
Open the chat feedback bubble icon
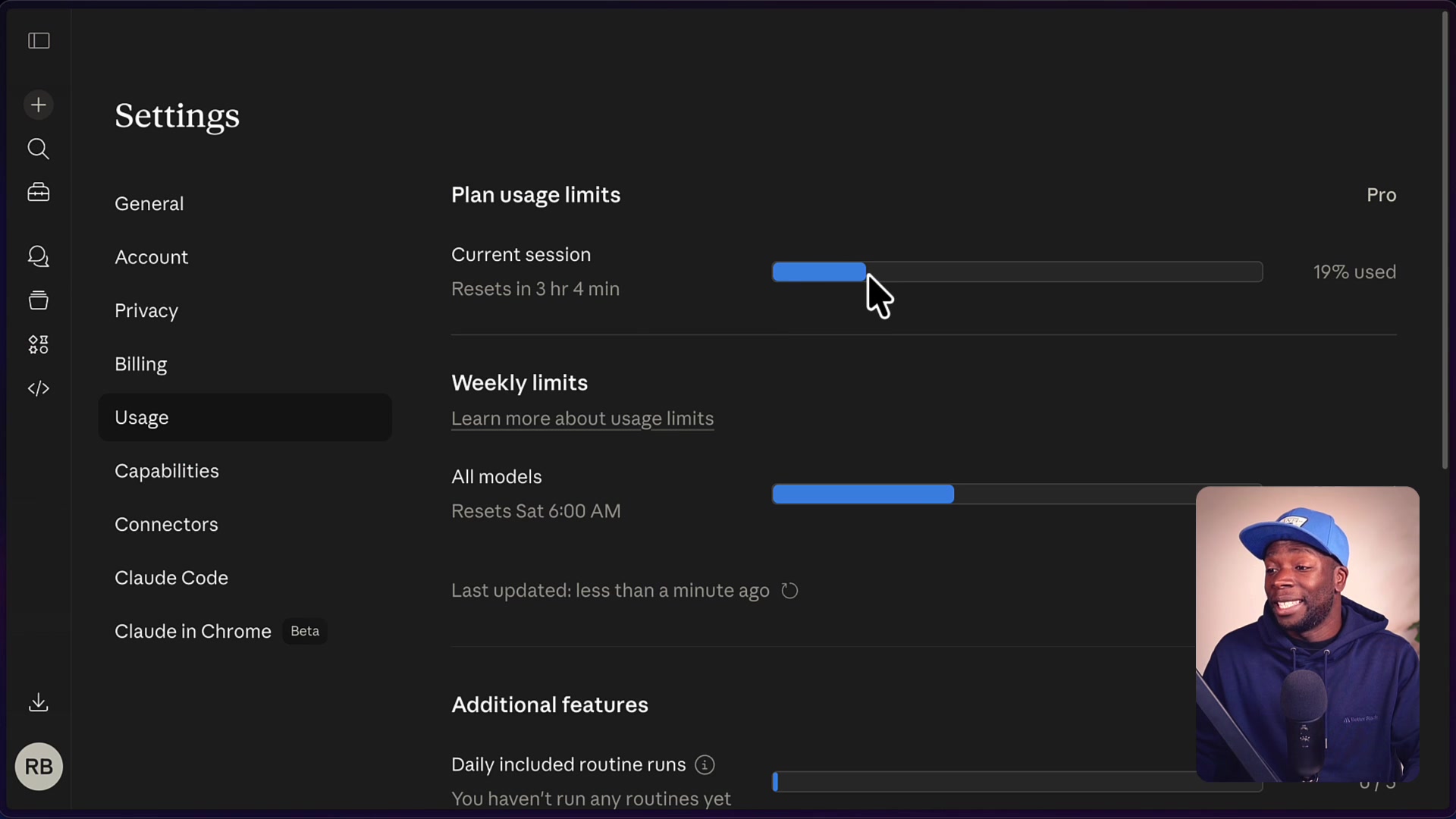click(x=38, y=257)
